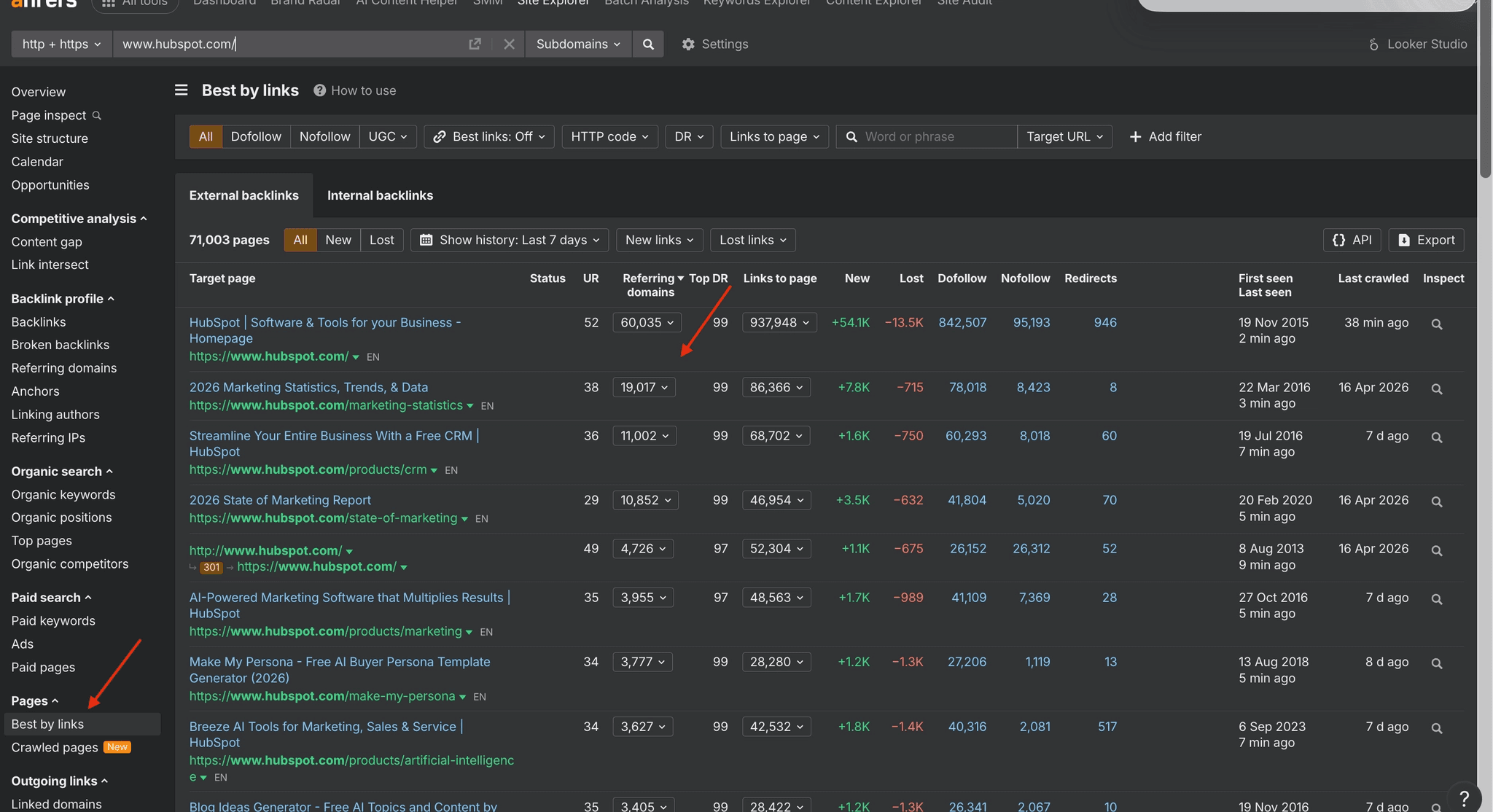The height and width of the screenshot is (812, 1493).
Task: Click Page inspect search icon in sidebar
Action: click(97, 115)
